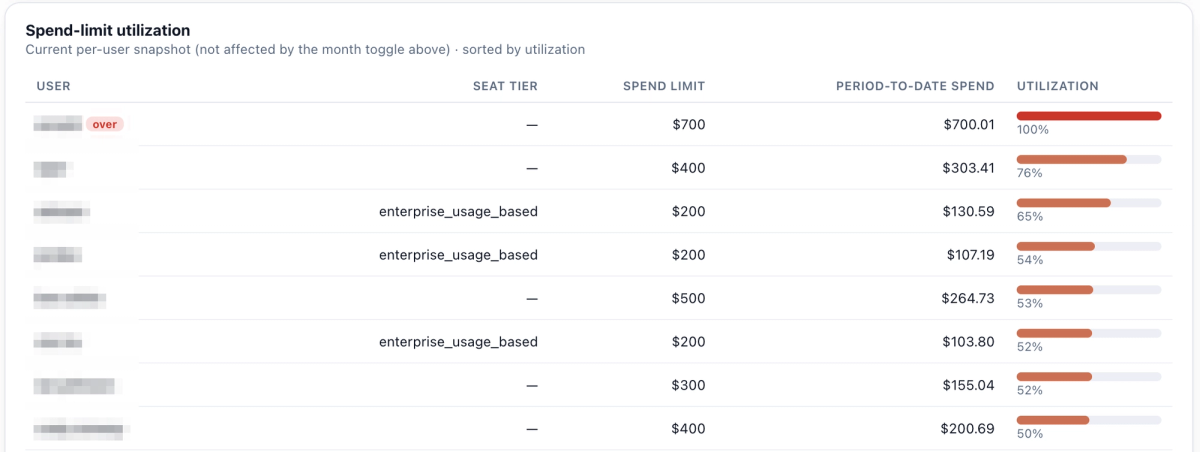
Task: Click the 54% utilization progress bar
Action: (x=1089, y=246)
